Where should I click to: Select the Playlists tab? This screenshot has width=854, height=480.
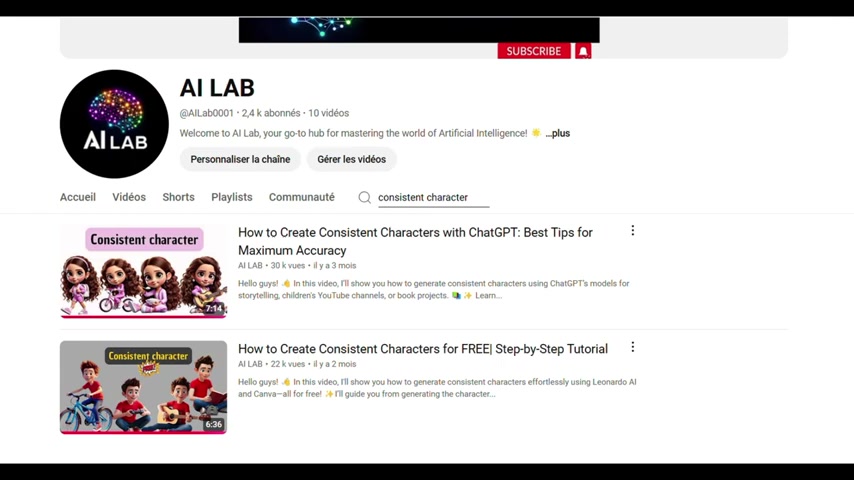pyautogui.click(x=231, y=197)
